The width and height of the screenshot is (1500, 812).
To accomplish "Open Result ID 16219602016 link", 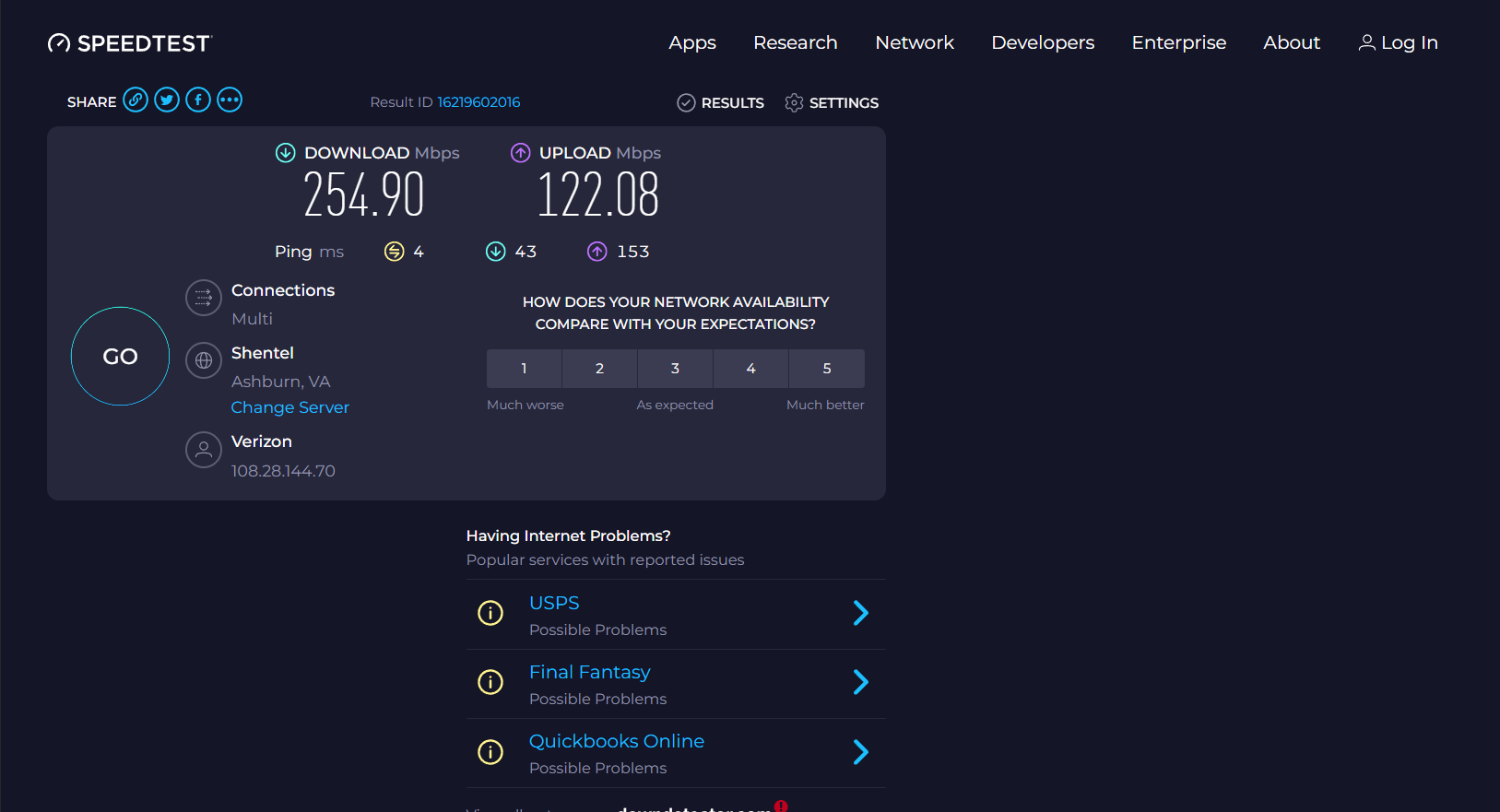I will coord(478,102).
